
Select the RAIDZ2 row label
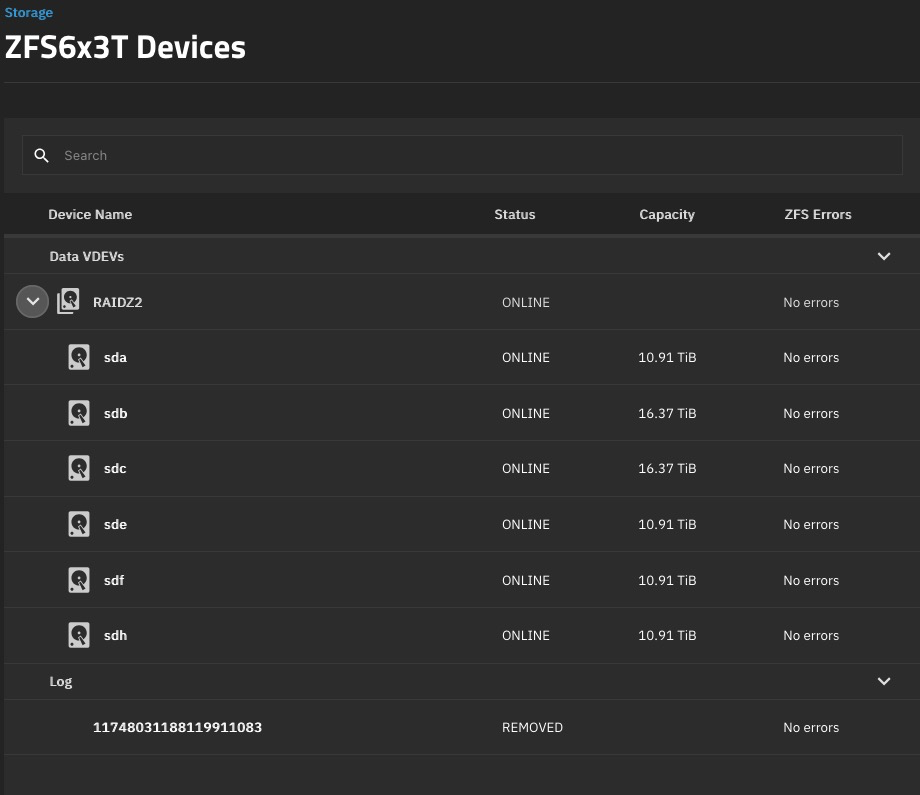tap(117, 302)
